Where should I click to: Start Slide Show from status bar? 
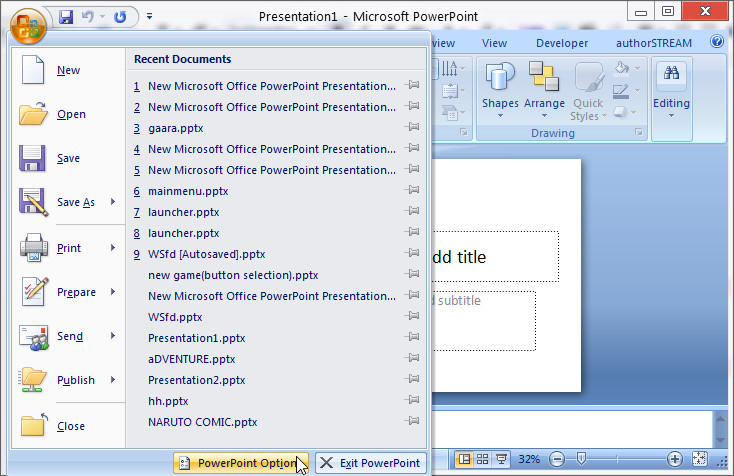coord(501,459)
